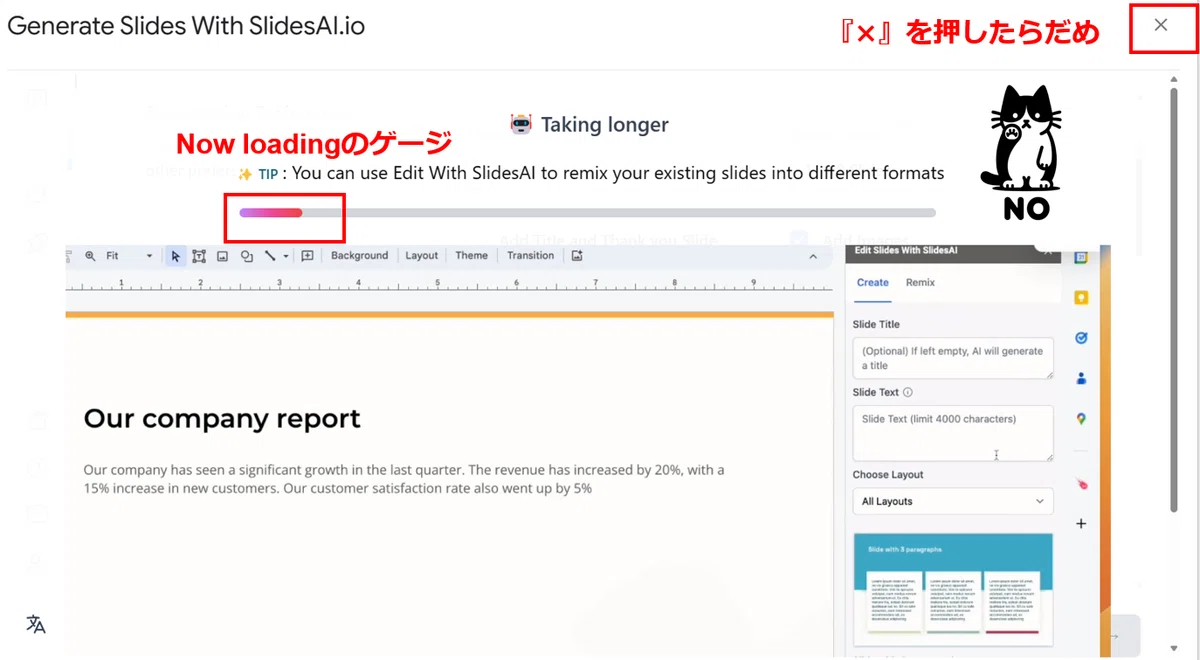Switch to the Create tab
This screenshot has height=660, width=1200.
tap(872, 283)
